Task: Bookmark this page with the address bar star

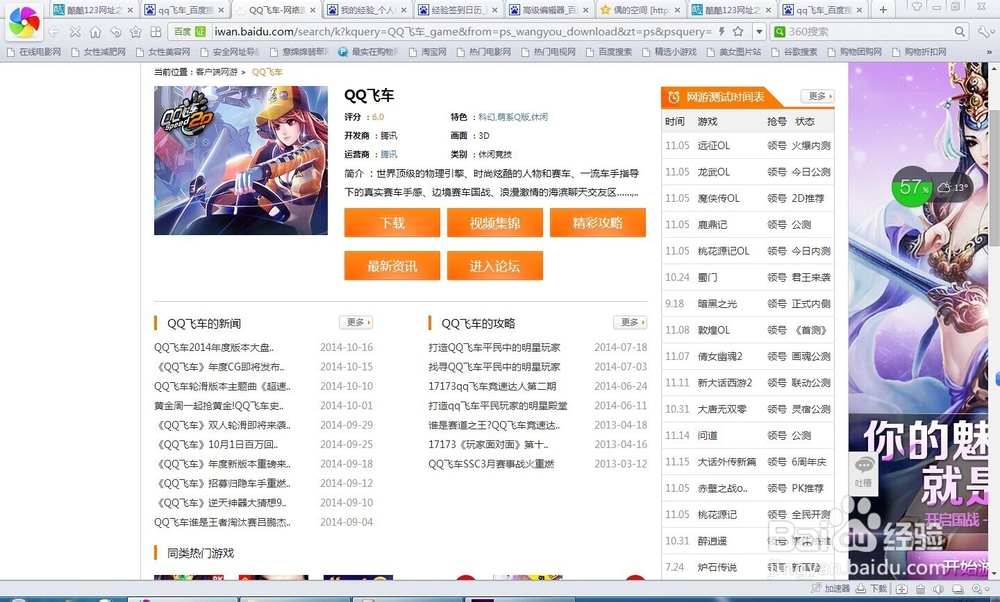Action: (738, 31)
